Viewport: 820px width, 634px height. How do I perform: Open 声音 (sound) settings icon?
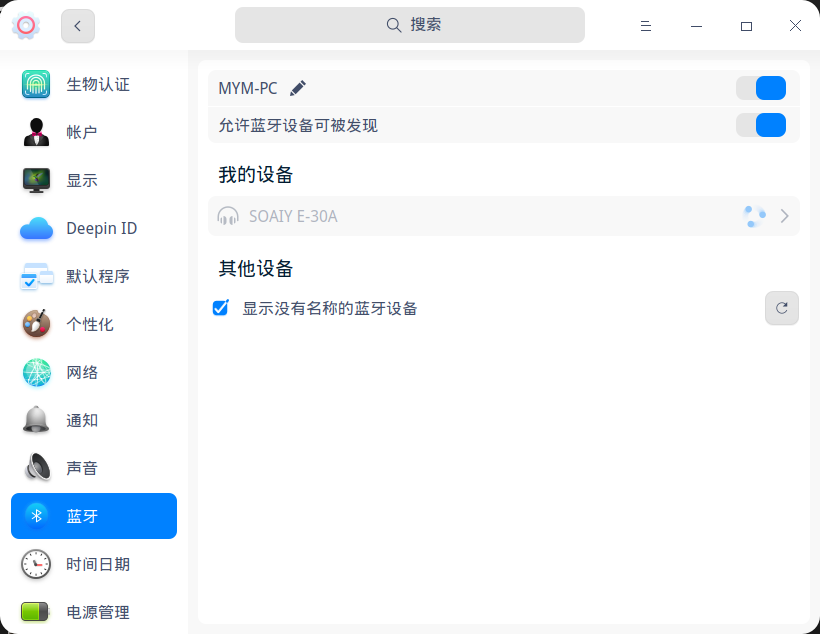(x=36, y=468)
